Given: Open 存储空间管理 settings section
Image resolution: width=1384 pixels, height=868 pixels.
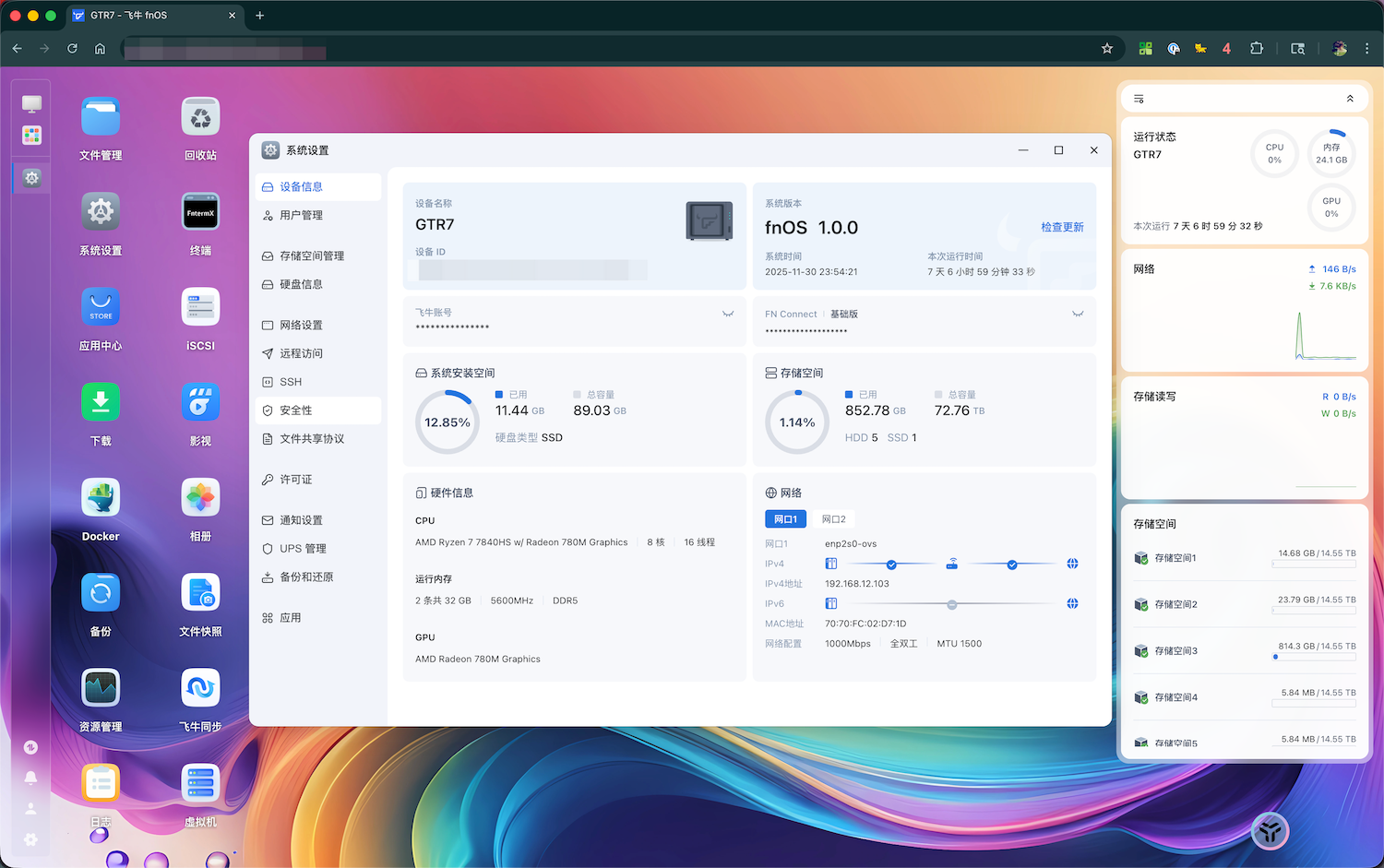Looking at the screenshot, I should [x=318, y=256].
